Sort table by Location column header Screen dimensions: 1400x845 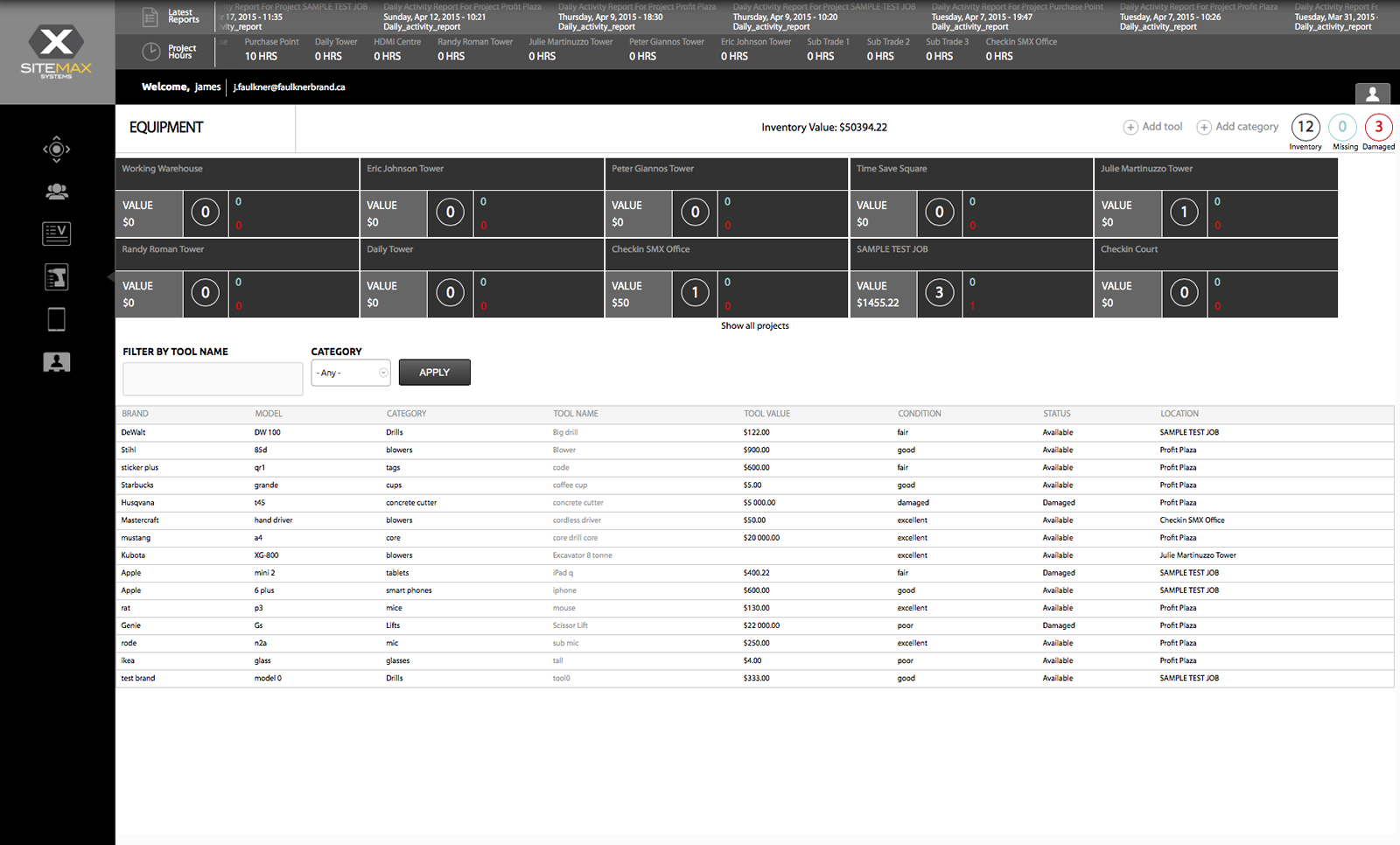1179,414
